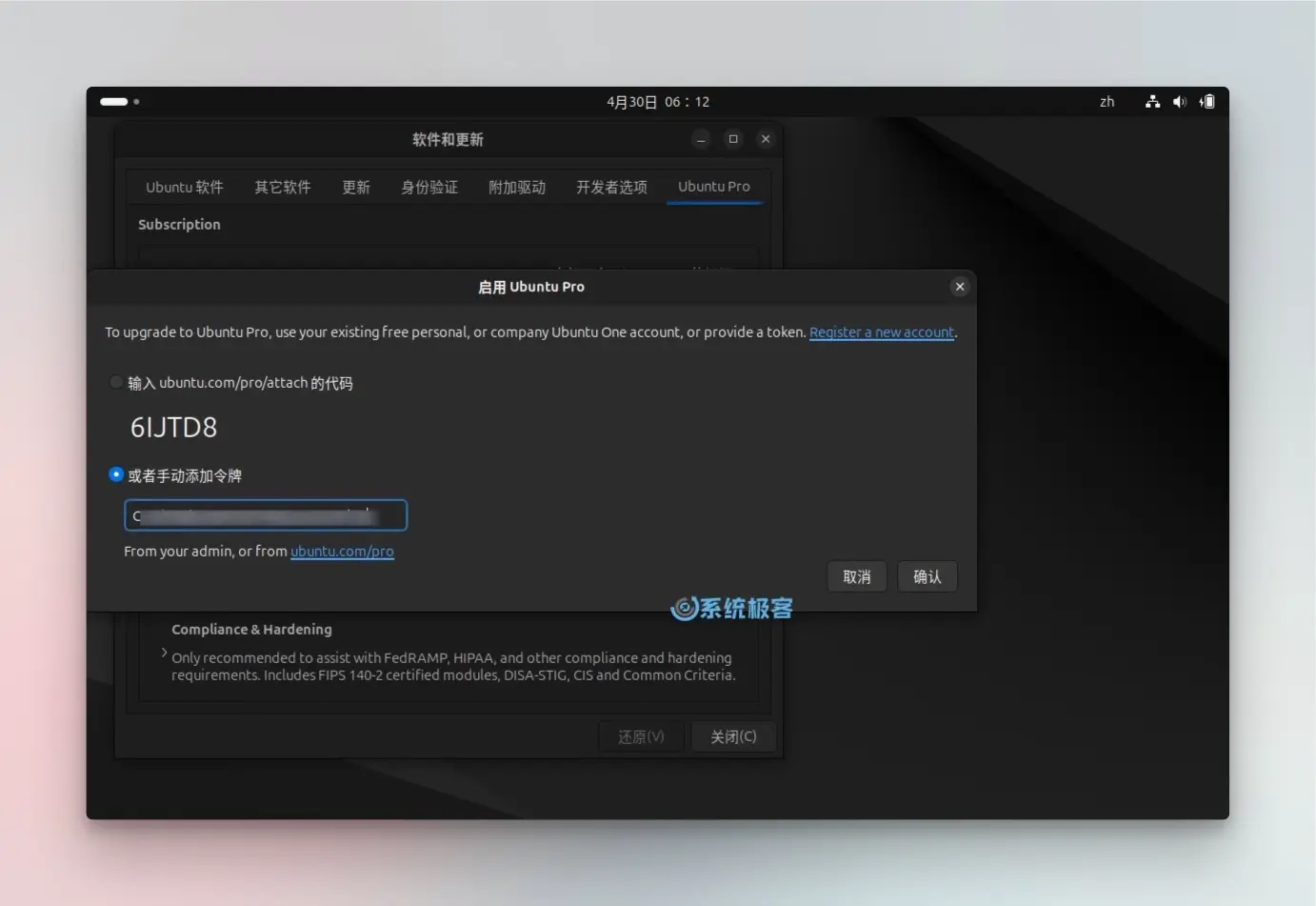
Task: Open the 附加驱动 tab
Action: (x=516, y=188)
